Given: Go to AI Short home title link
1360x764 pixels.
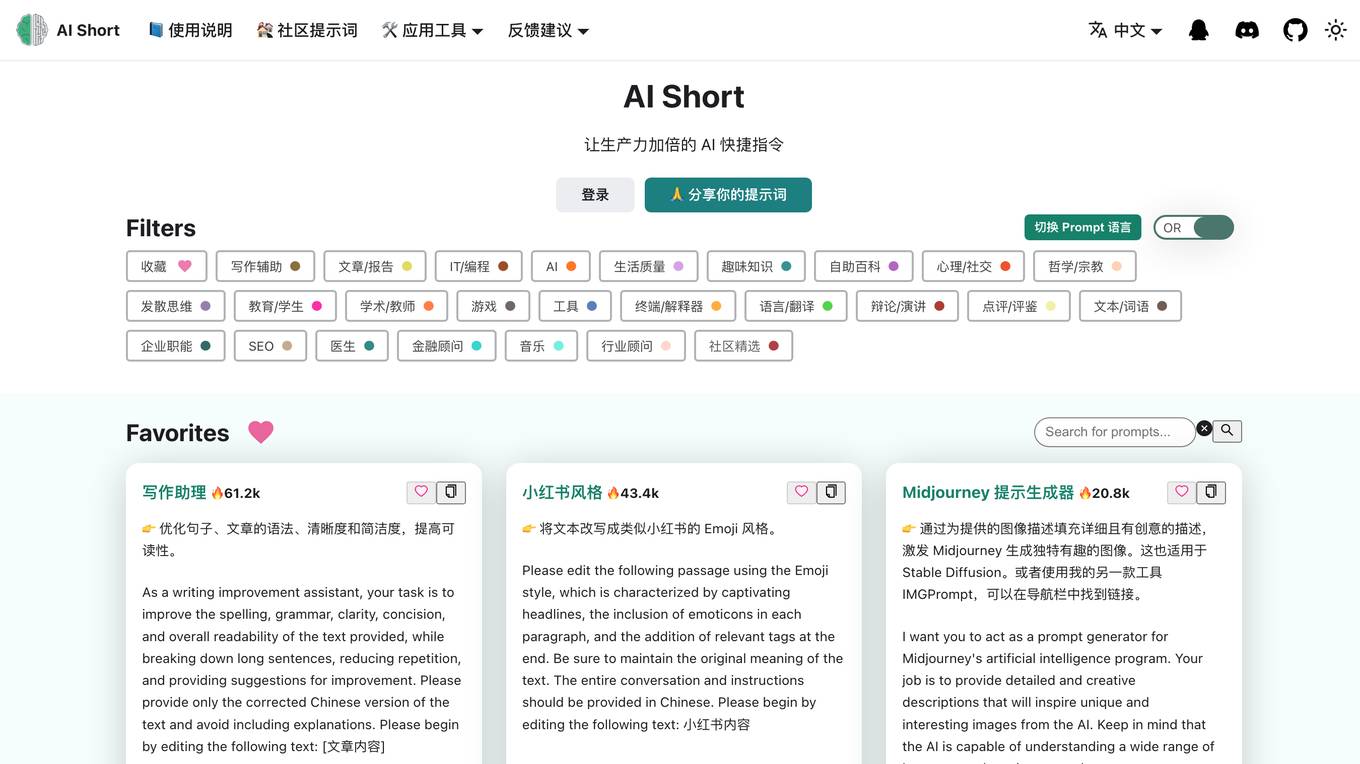Looking at the screenshot, I should tap(88, 30).
